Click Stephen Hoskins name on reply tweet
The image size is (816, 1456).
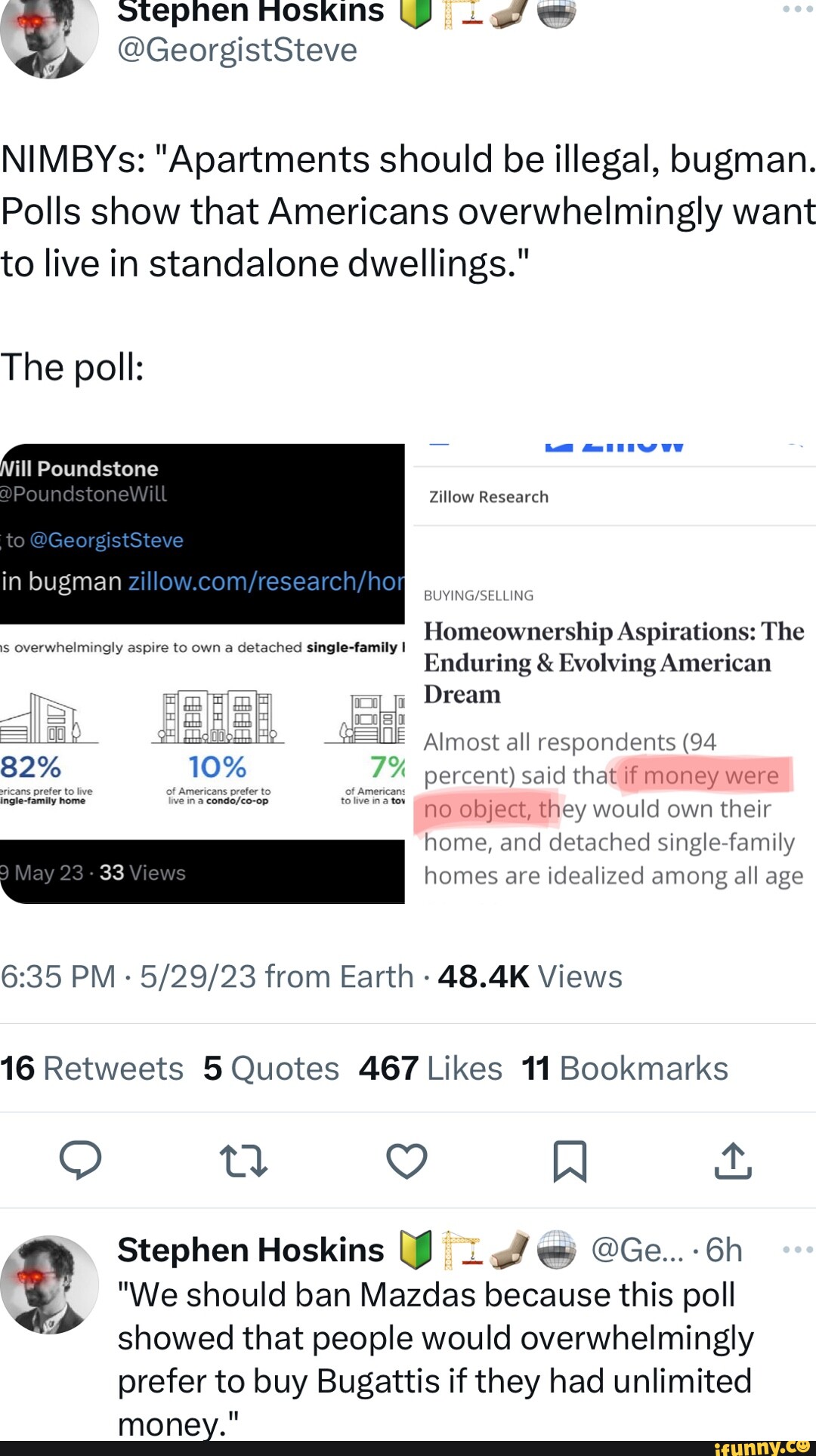point(251,1250)
